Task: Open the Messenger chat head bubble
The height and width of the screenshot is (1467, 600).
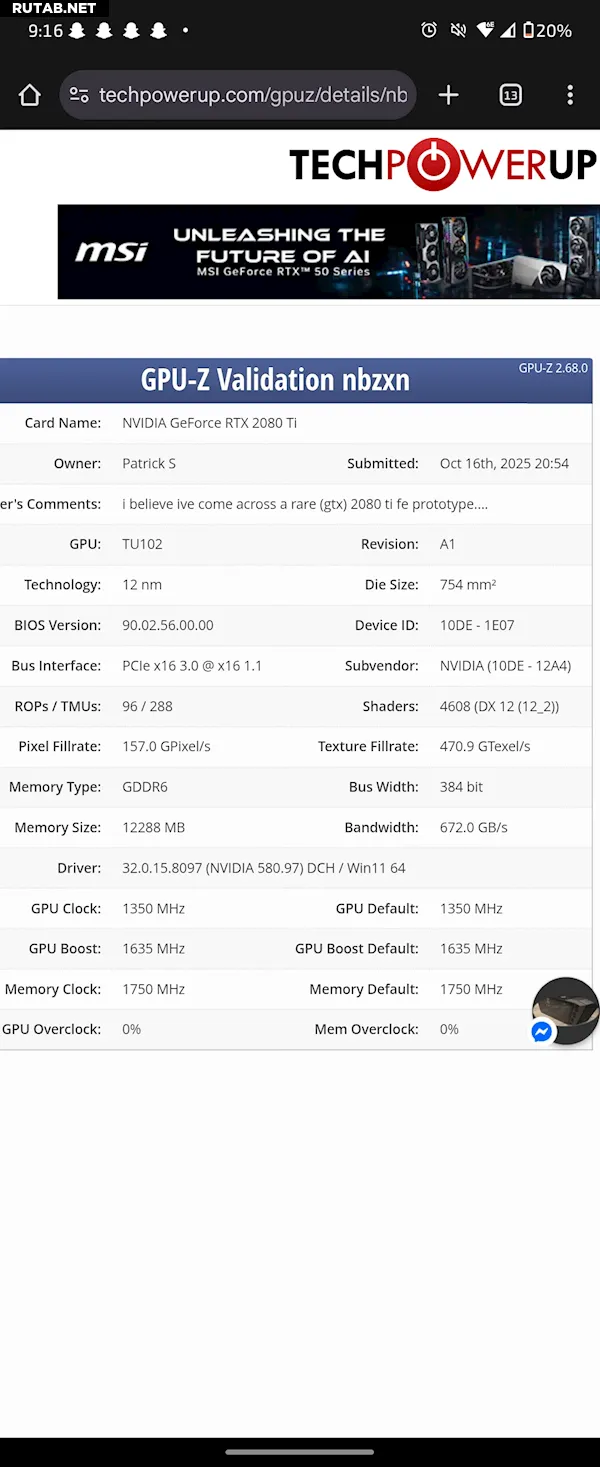Action: [x=565, y=1011]
